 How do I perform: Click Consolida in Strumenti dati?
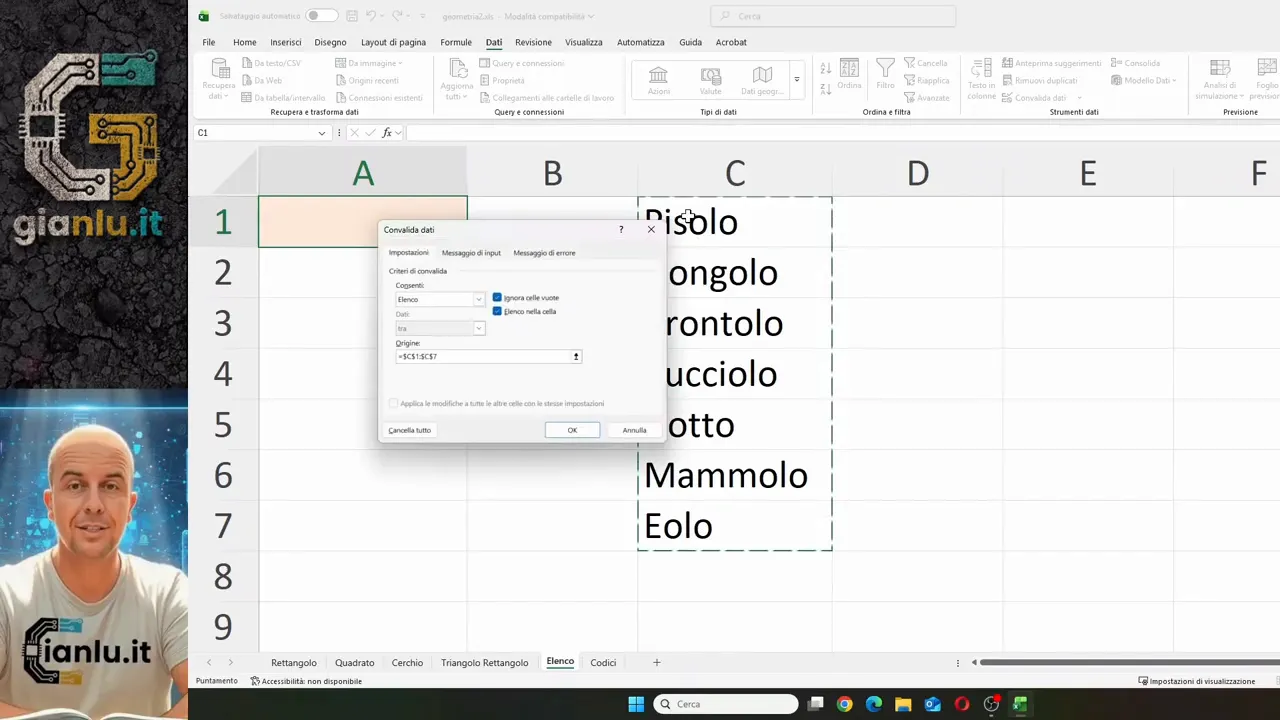tap(1136, 63)
